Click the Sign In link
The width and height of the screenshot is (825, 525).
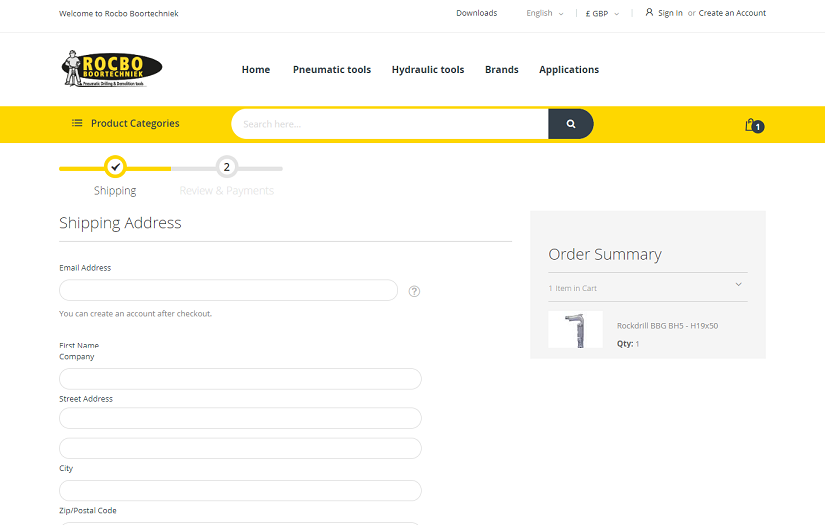[670, 13]
